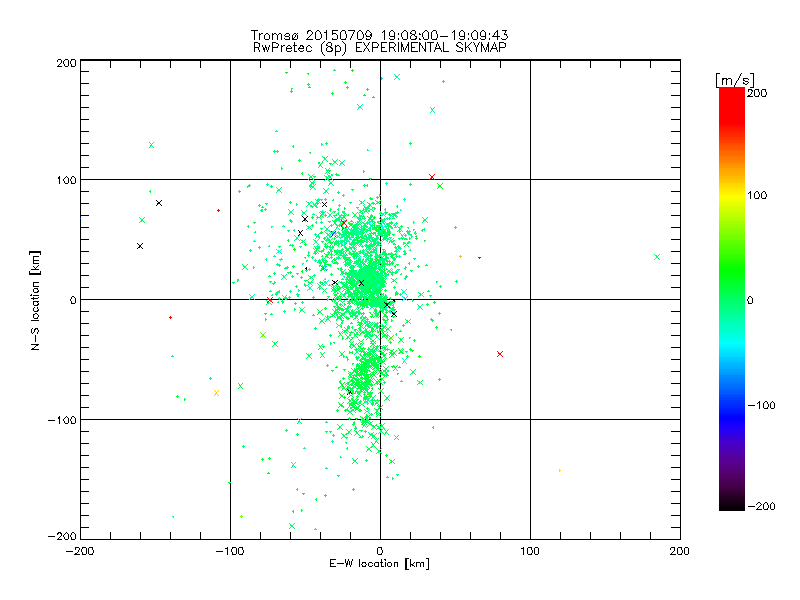Click the y-axis tick label '100'

tap(66, 180)
